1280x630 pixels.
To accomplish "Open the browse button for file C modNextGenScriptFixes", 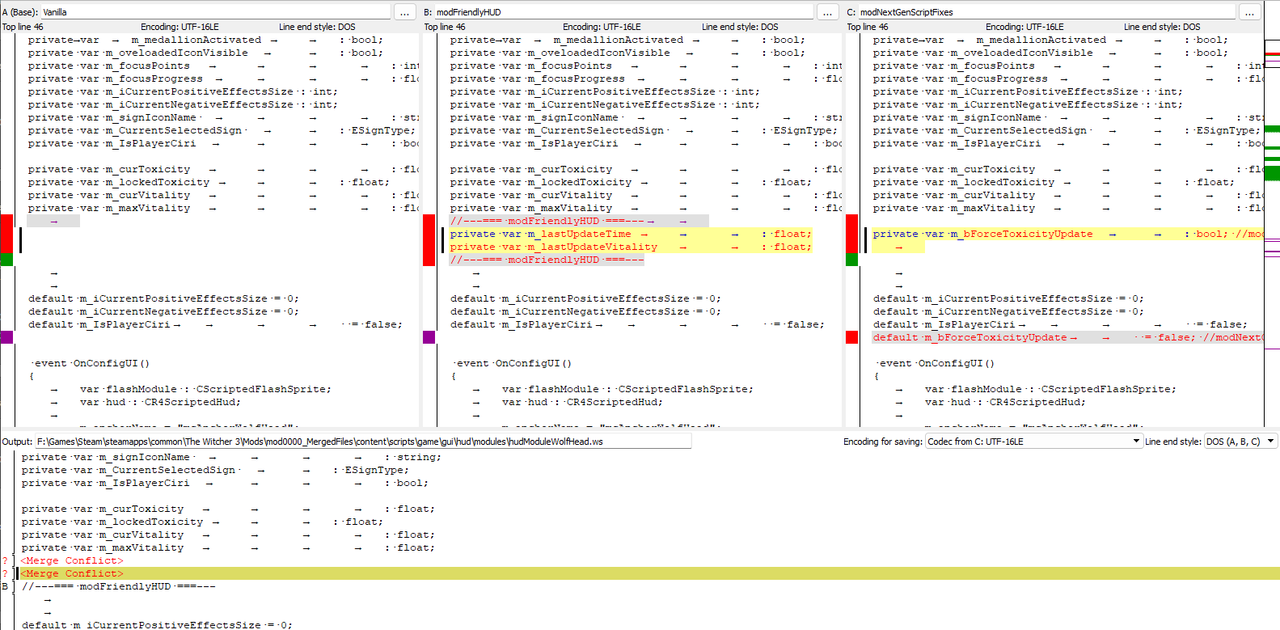I will pos(1250,12).
